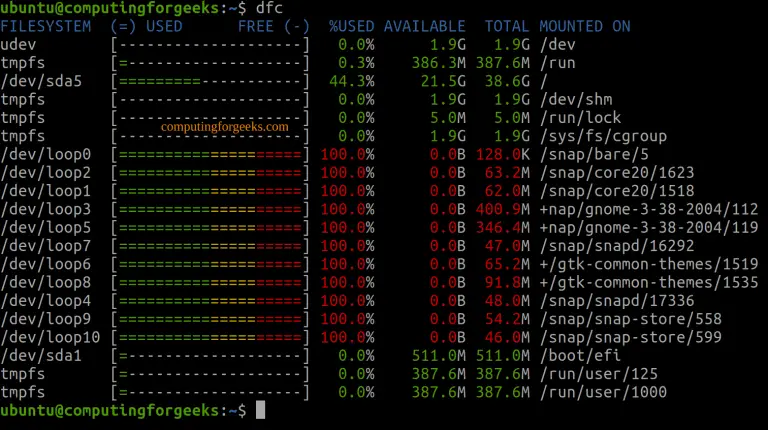The height and width of the screenshot is (430, 768).
Task: Click the 63.2M total value
Action: pos(507,173)
